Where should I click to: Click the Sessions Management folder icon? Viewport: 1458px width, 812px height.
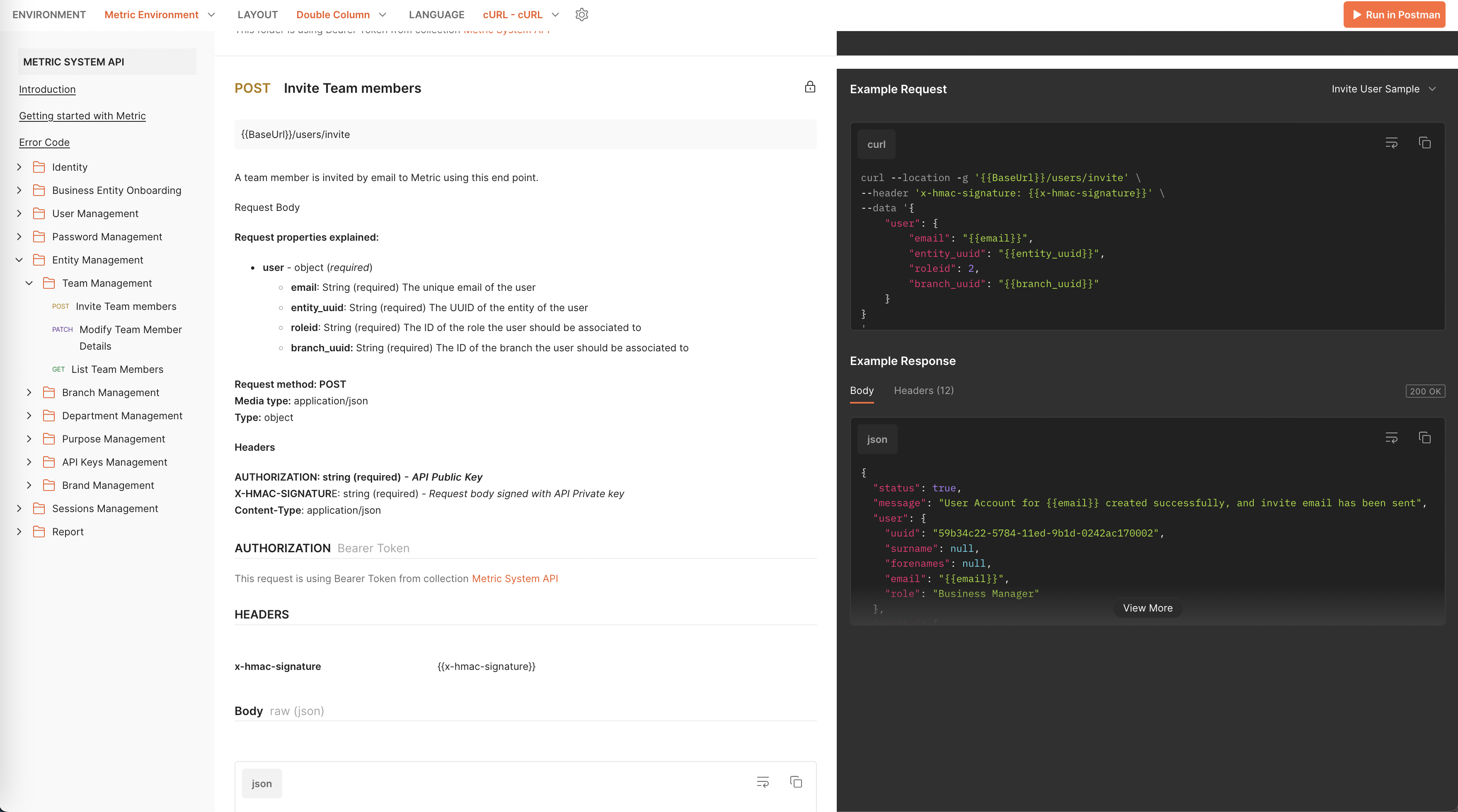(x=39, y=508)
